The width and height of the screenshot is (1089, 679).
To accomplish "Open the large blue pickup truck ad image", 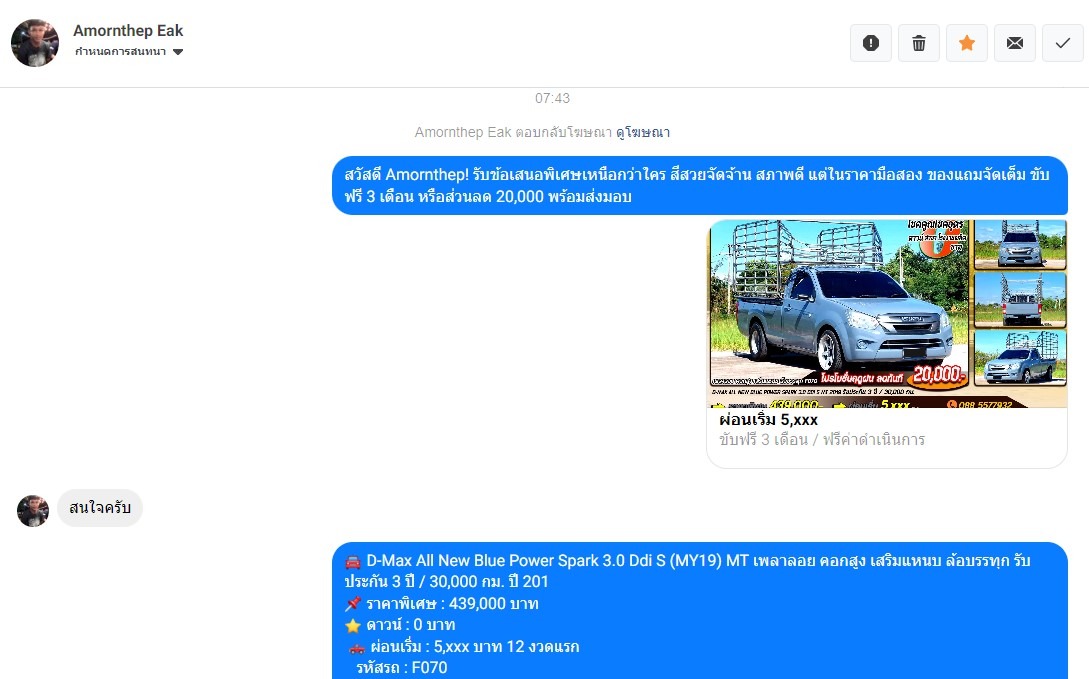I will (x=839, y=303).
